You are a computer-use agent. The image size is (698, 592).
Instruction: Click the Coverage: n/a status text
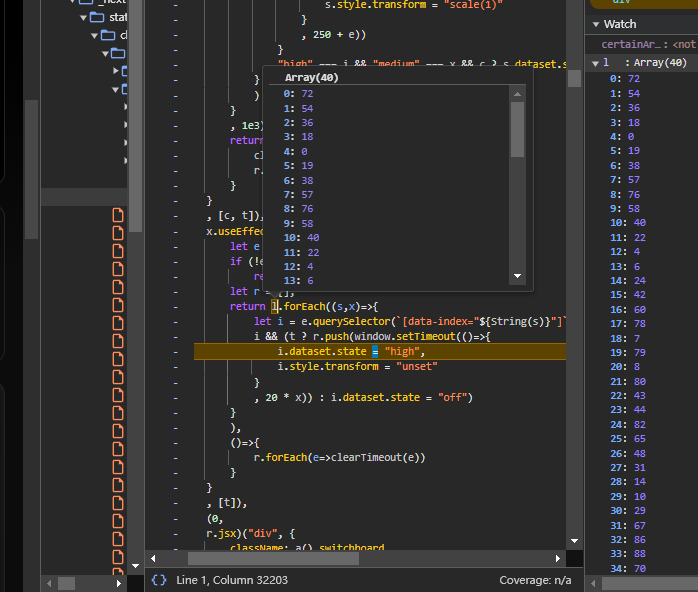coord(535,580)
